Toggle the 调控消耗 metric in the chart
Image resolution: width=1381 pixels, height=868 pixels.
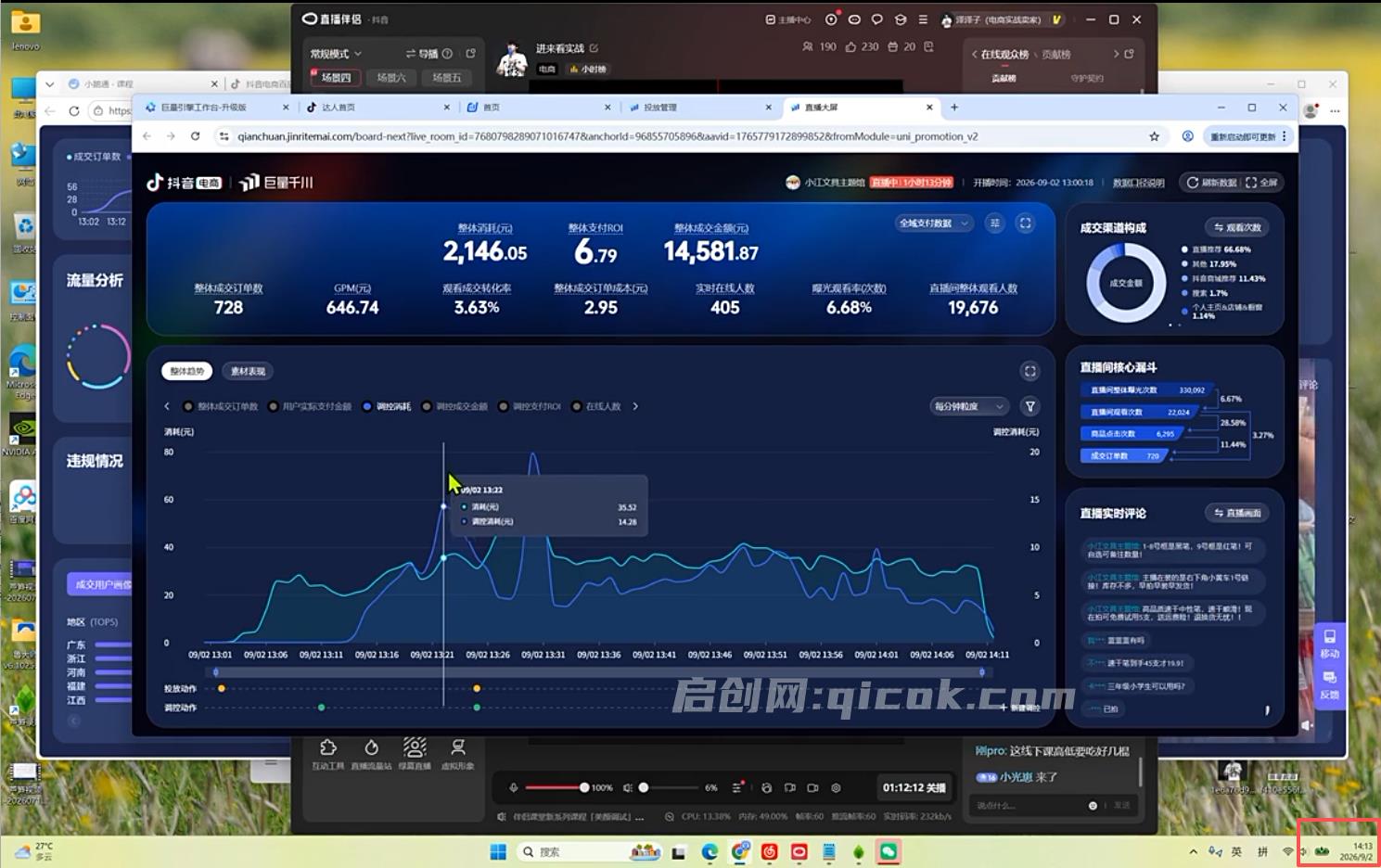point(387,406)
